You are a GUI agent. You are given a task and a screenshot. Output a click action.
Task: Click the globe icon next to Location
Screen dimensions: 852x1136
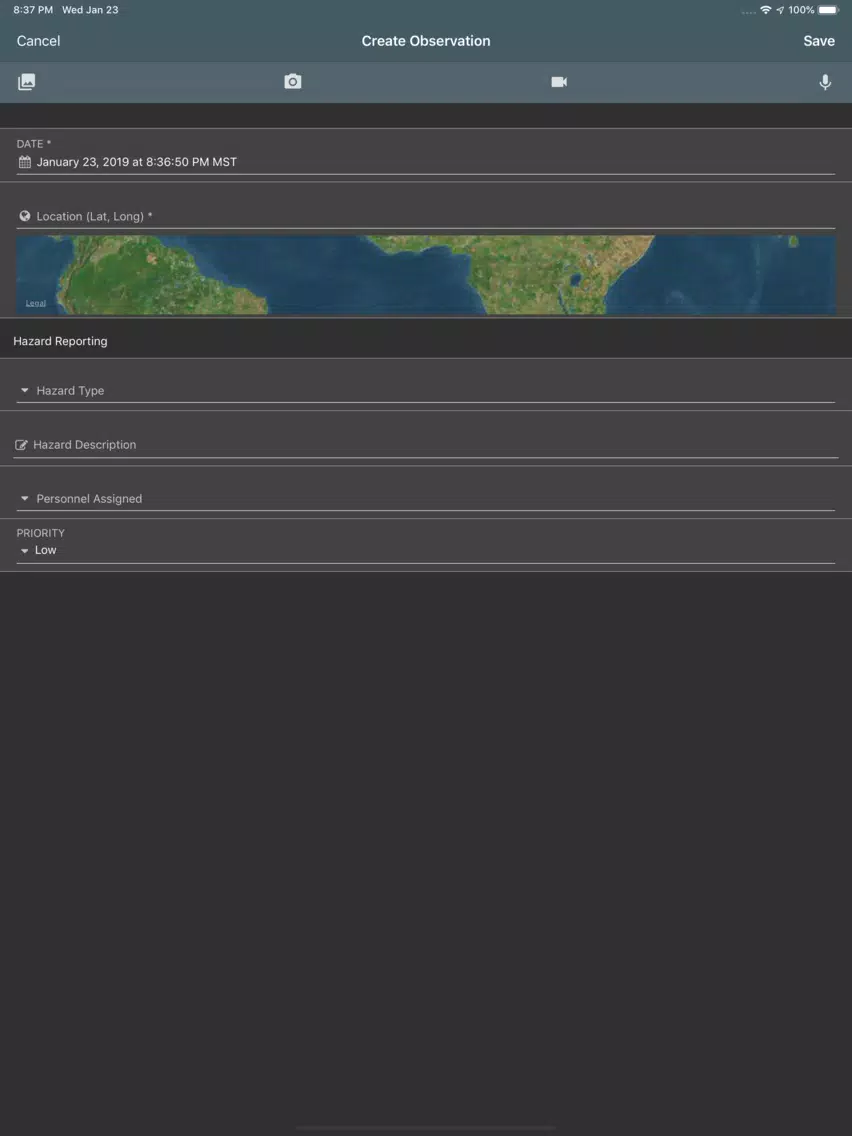[25, 216]
